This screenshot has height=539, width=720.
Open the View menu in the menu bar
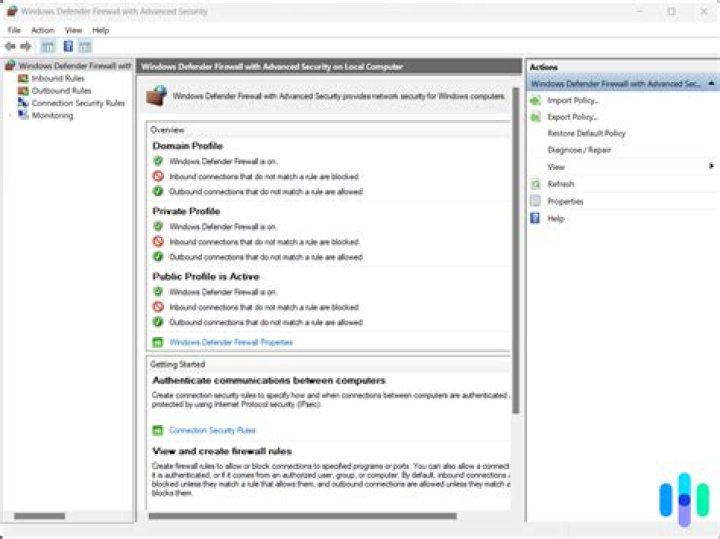tap(73, 30)
